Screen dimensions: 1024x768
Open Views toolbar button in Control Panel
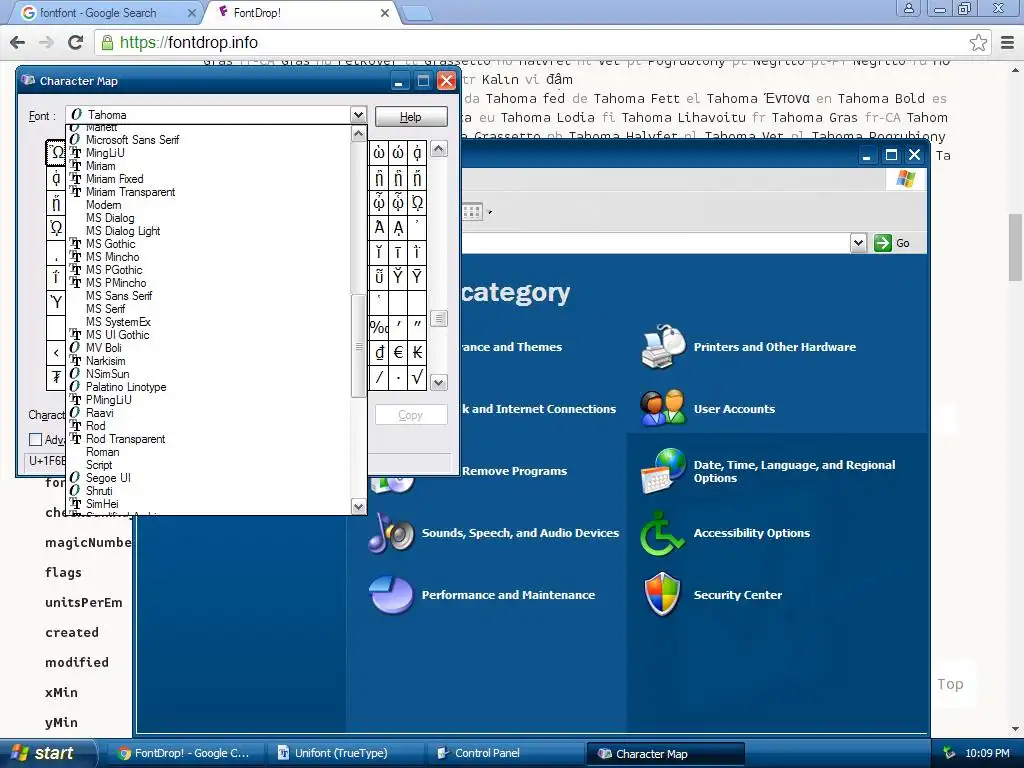click(476, 212)
